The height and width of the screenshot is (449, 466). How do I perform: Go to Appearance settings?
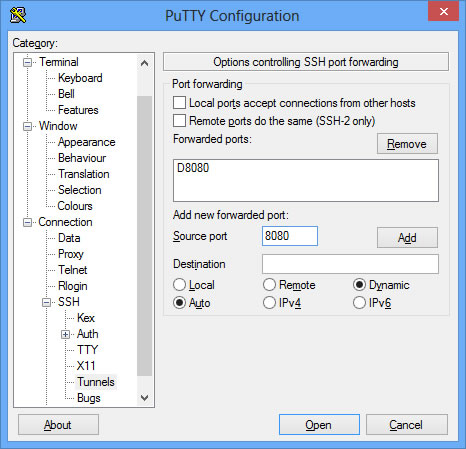[x=86, y=142]
